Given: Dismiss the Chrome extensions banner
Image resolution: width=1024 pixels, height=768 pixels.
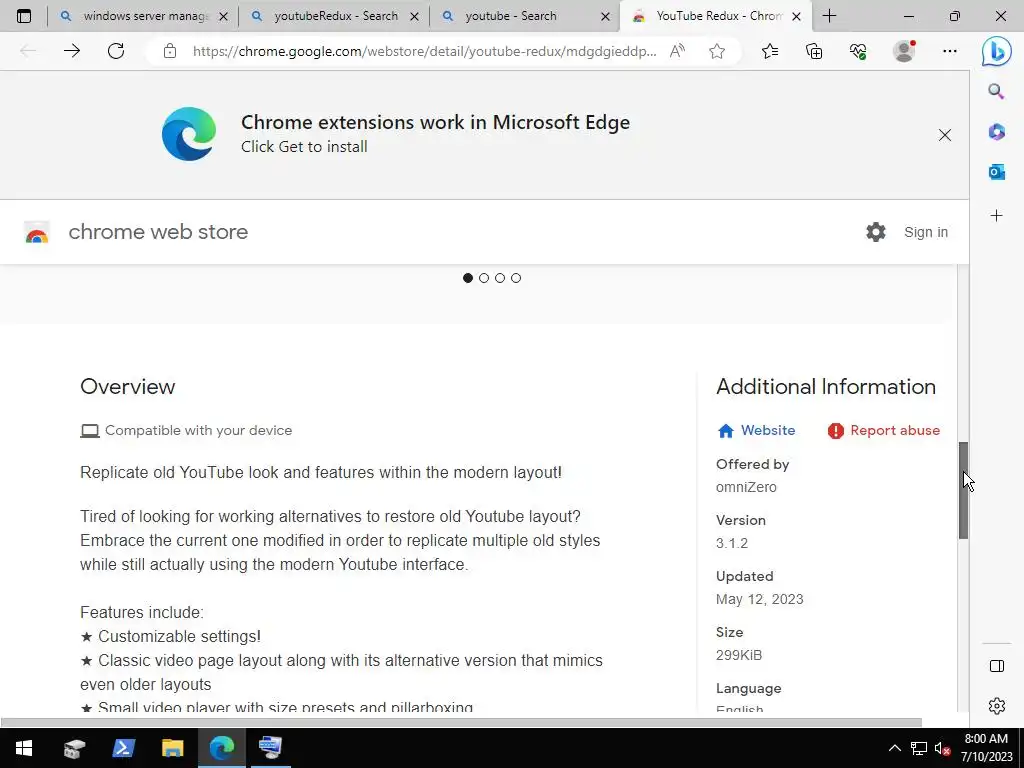Looking at the screenshot, I should point(944,135).
